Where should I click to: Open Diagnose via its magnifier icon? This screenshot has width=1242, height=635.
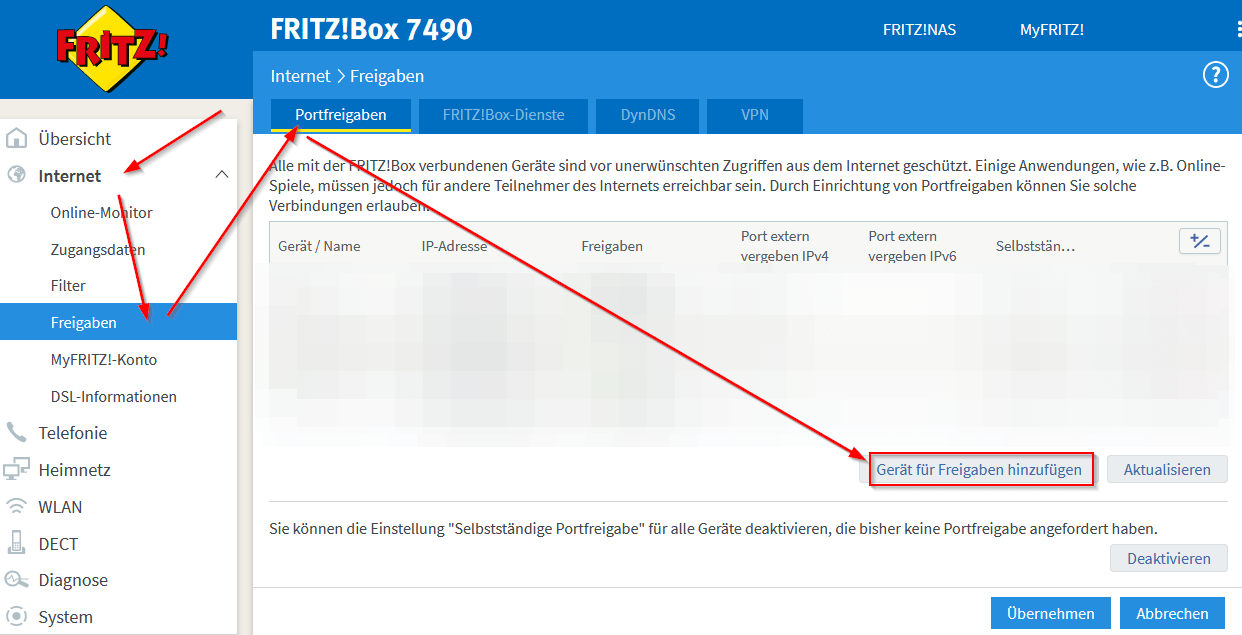pos(17,579)
